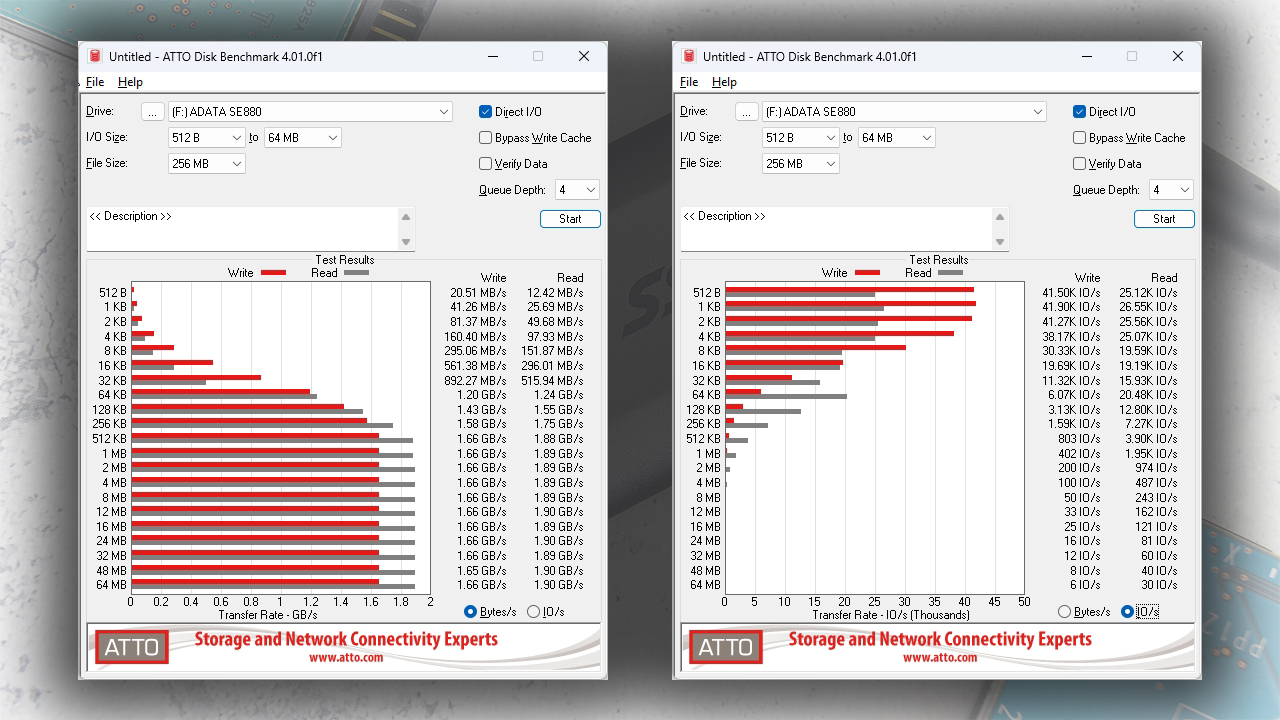Select Bytes/s radio button in right window
This screenshot has width=1280, height=720.
point(1064,612)
